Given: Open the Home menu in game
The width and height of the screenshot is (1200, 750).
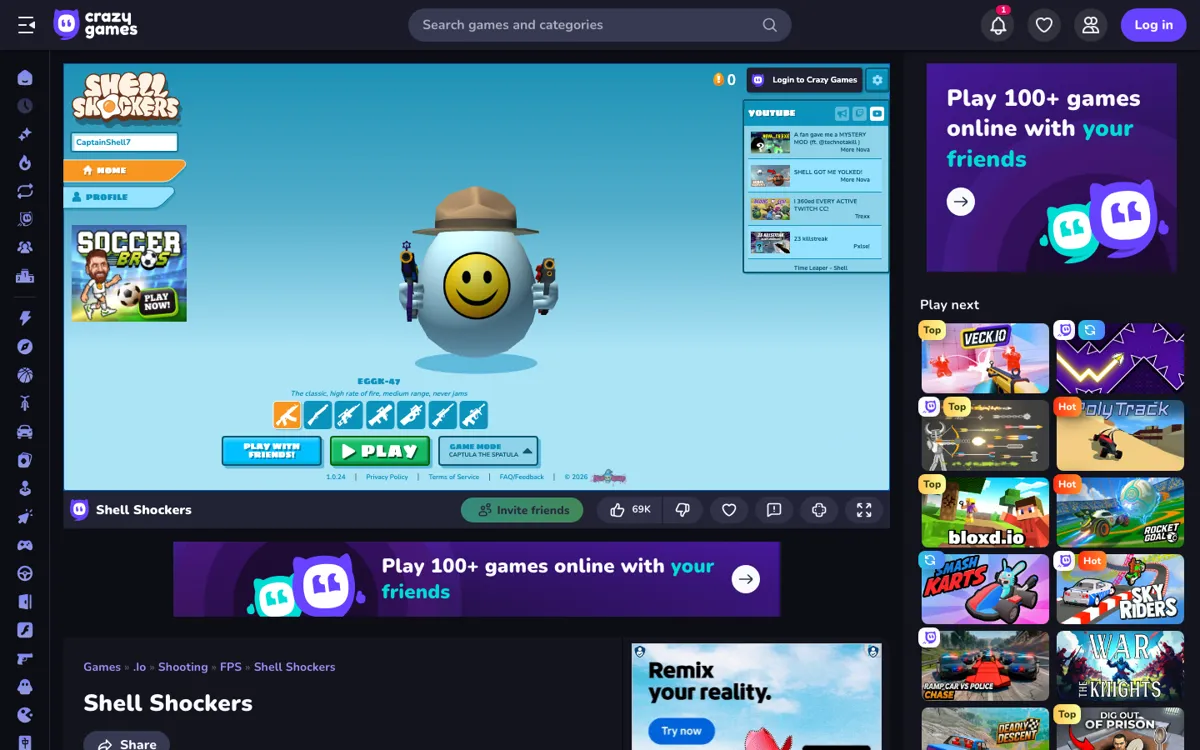Looking at the screenshot, I should 124,170.
